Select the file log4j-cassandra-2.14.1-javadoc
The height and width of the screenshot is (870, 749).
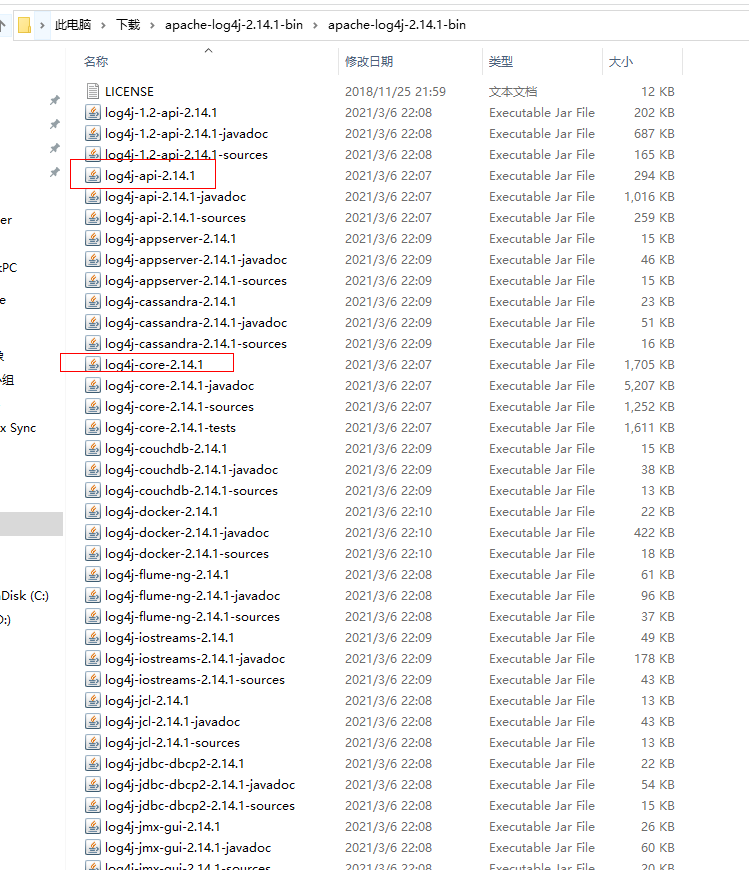click(196, 322)
